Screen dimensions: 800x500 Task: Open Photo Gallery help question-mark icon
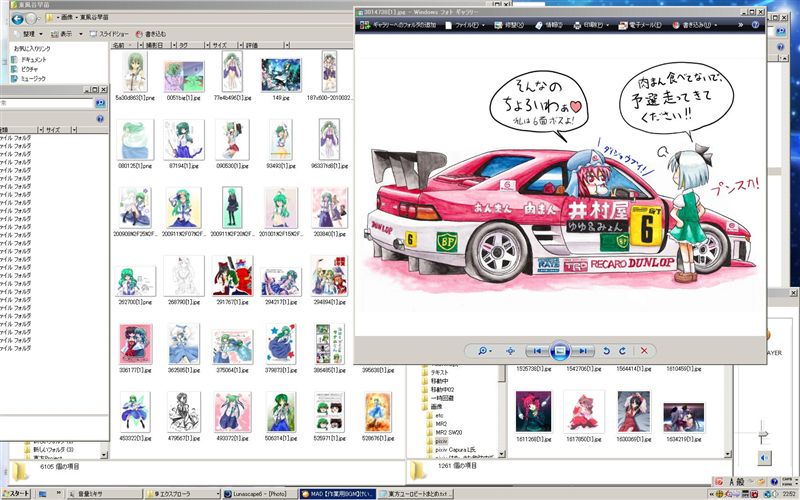click(x=755, y=24)
